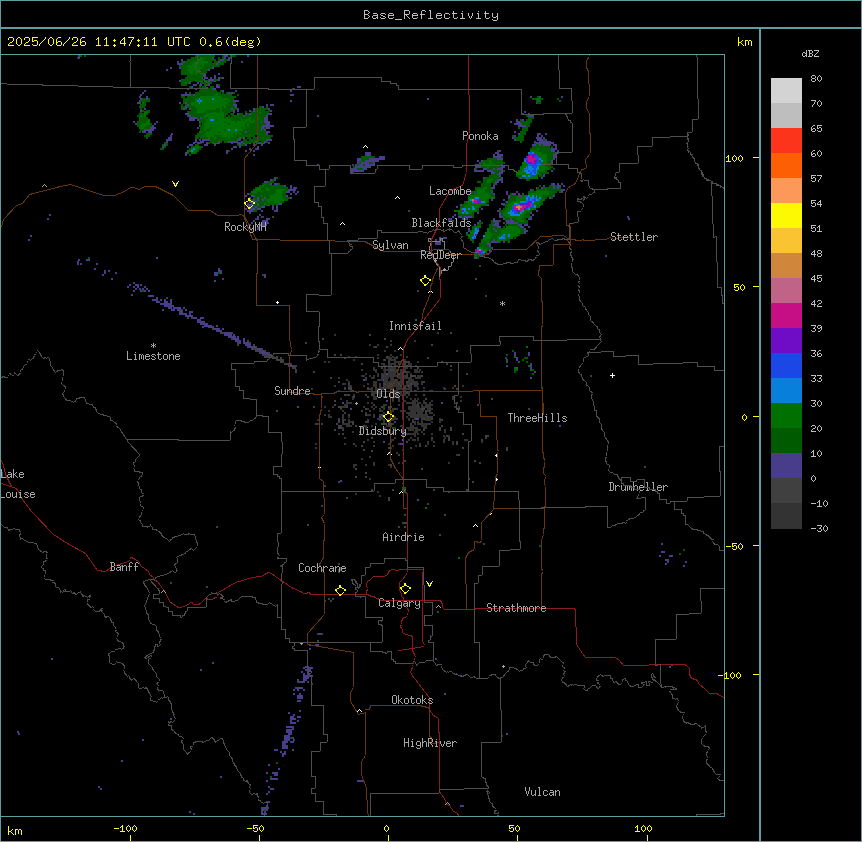The width and height of the screenshot is (862, 842).
Task: Click the Base_Reflectivity title text
Action: [431, 15]
